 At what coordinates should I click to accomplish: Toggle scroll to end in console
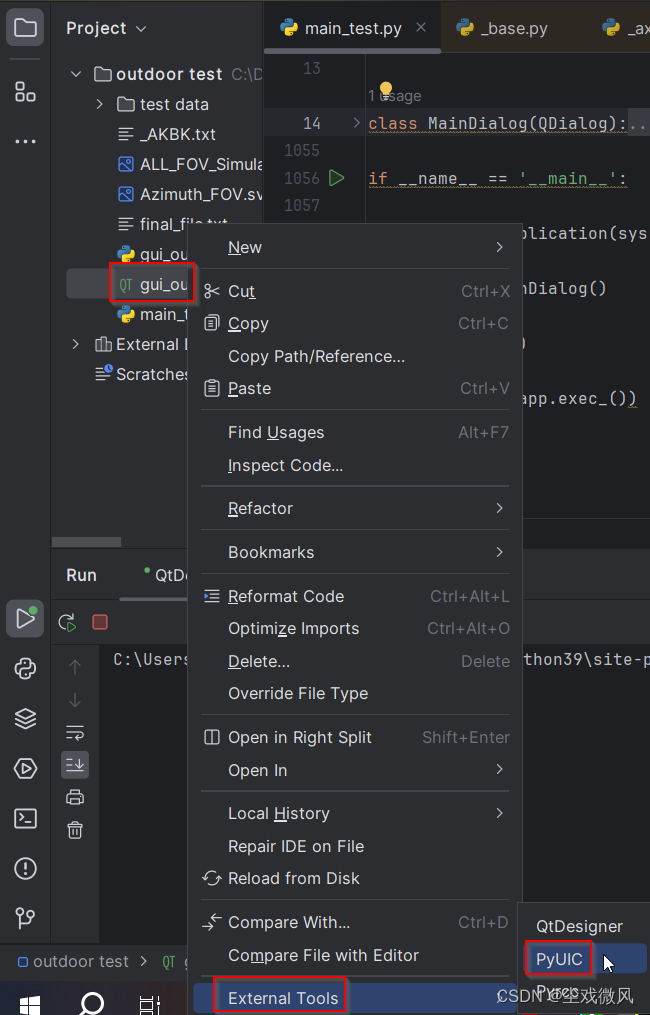coord(74,764)
